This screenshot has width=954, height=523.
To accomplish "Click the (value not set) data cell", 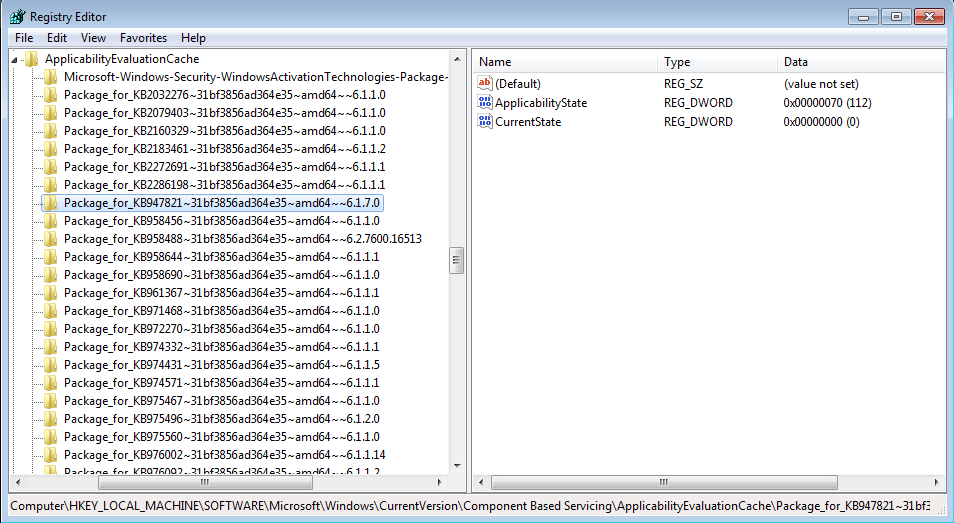I will (x=821, y=84).
